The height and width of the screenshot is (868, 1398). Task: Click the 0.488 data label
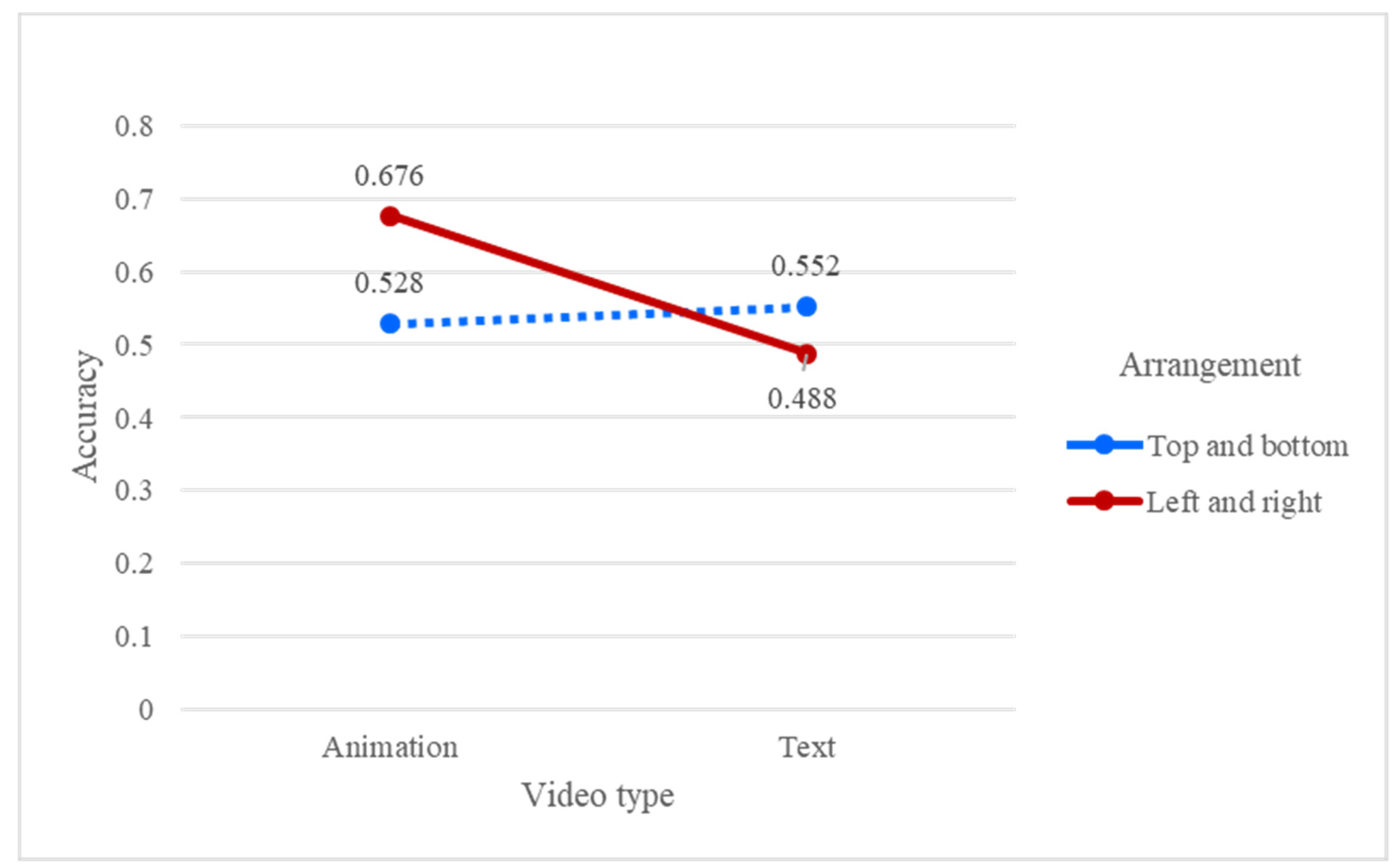[x=802, y=398]
